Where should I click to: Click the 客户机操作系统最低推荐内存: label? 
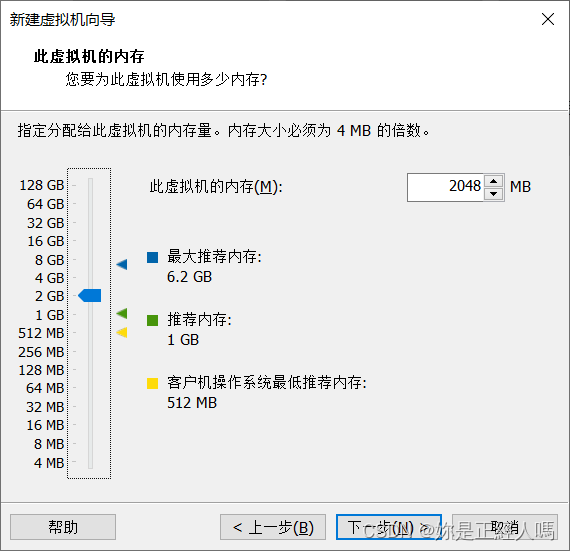(x=267, y=383)
